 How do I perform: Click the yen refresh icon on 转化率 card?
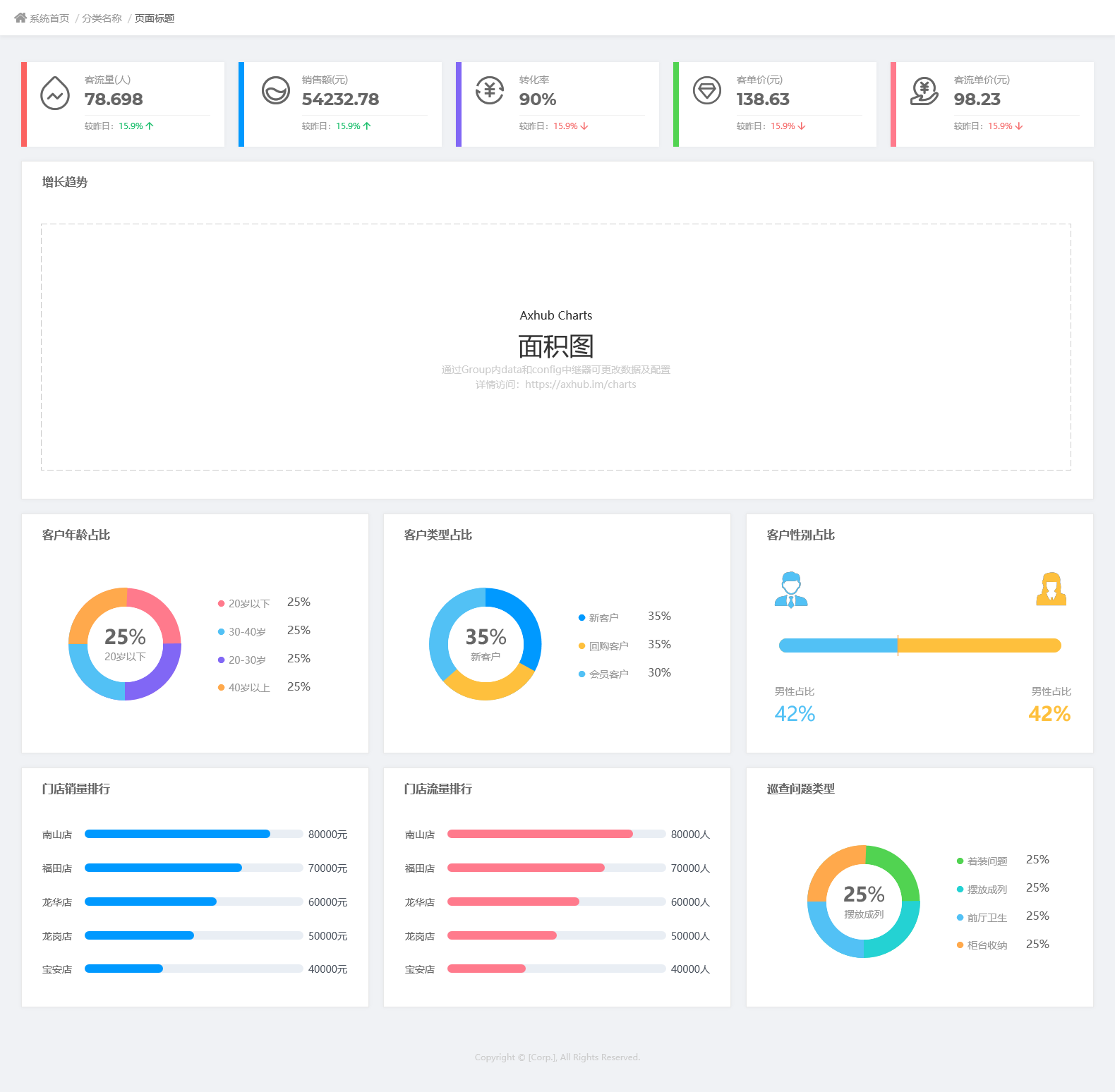pyautogui.click(x=490, y=90)
